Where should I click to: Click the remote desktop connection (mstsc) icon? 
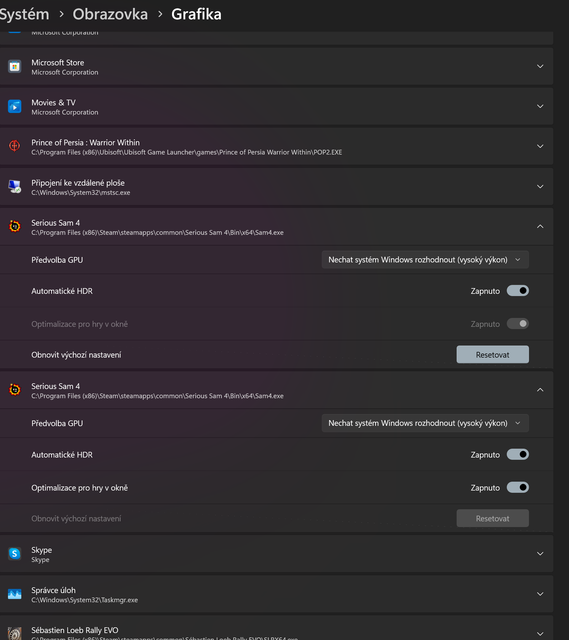click(x=15, y=187)
